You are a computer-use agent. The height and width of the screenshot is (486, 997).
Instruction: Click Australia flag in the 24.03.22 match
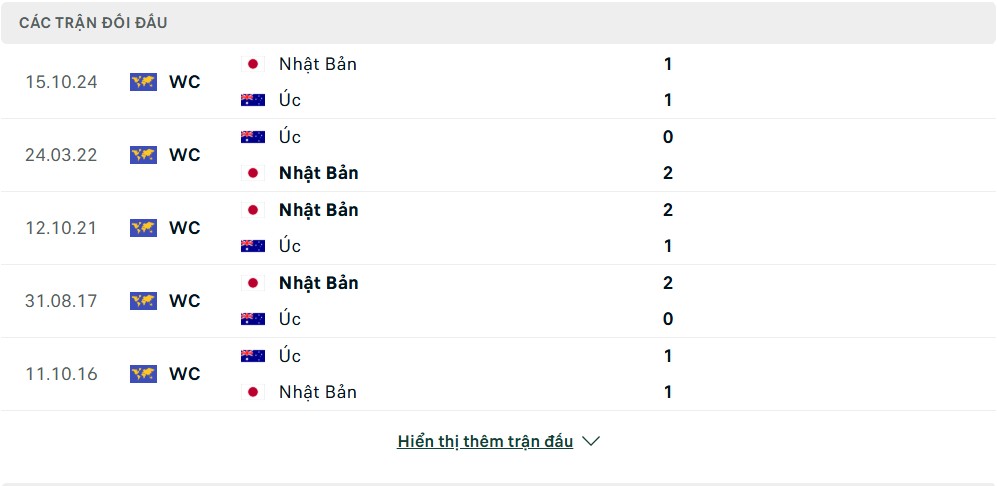click(x=253, y=137)
